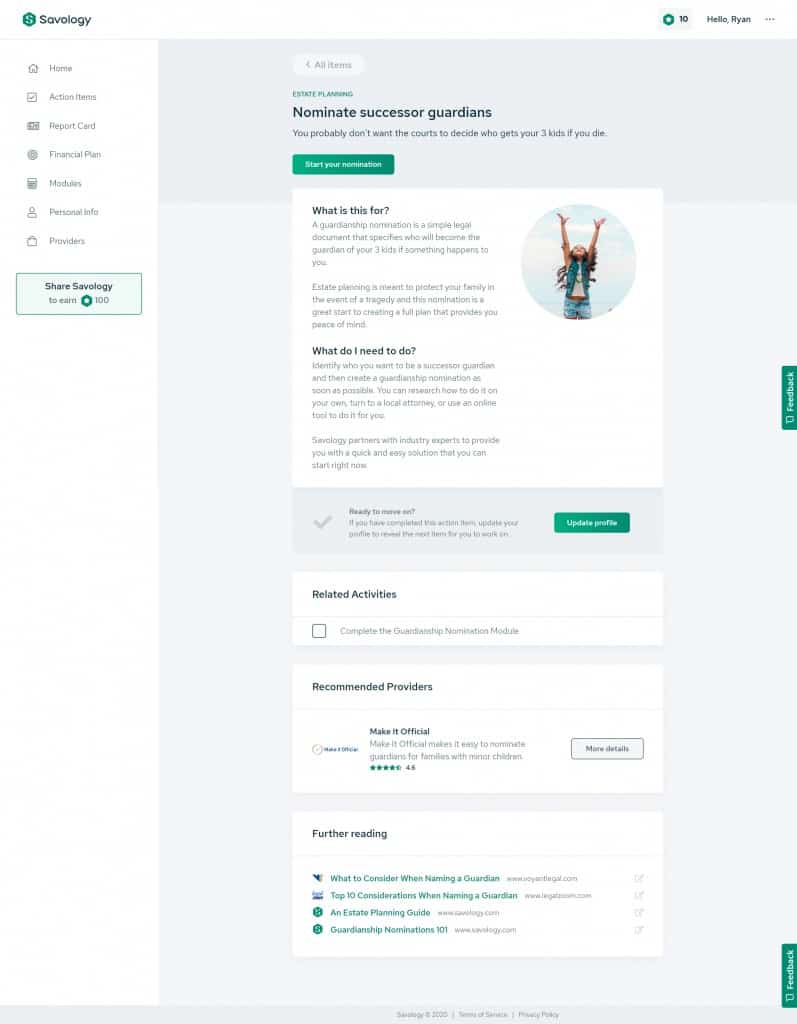Click the Share Savology to earn box
The image size is (797, 1024).
point(79,294)
